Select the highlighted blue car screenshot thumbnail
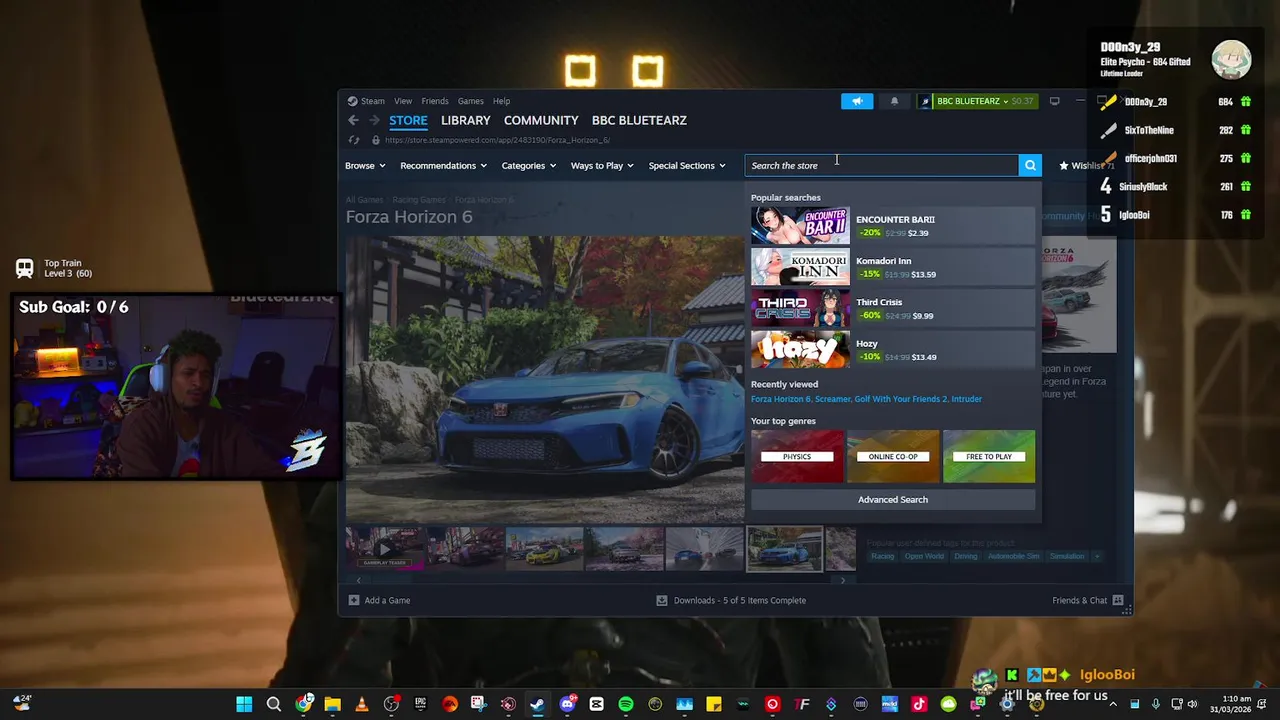 click(784, 549)
